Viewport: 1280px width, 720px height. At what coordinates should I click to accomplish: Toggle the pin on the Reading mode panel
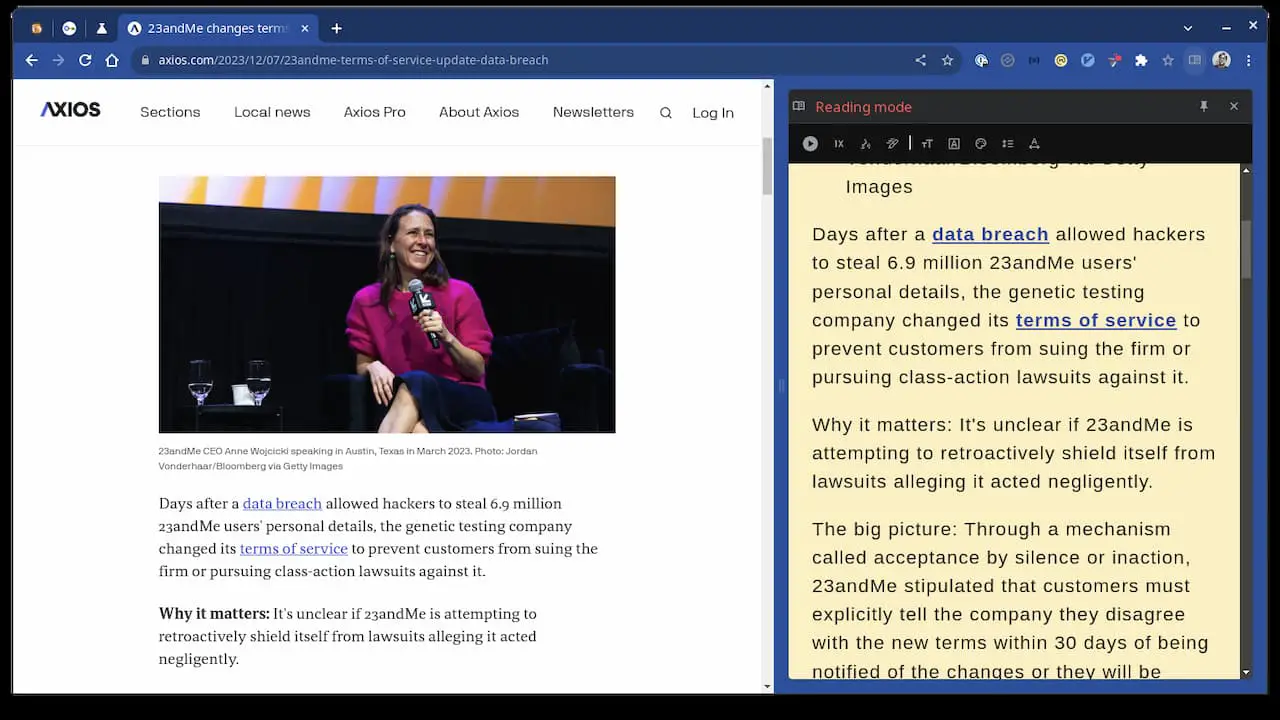point(1204,106)
